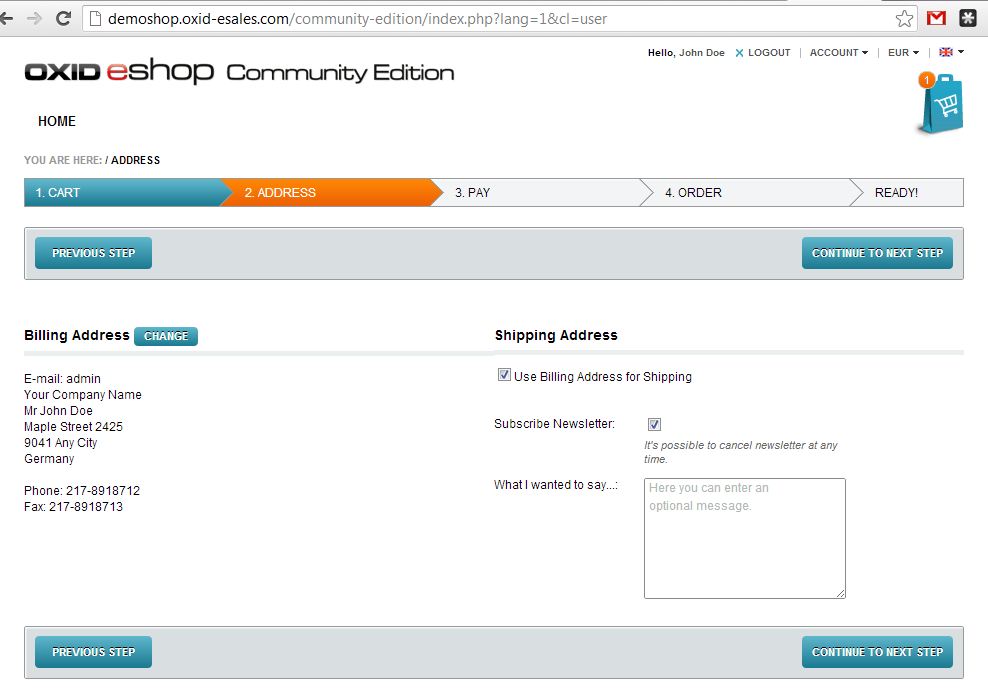Toggle the Subscribe Newsletter checkbox
The height and width of the screenshot is (695, 988).
654,424
